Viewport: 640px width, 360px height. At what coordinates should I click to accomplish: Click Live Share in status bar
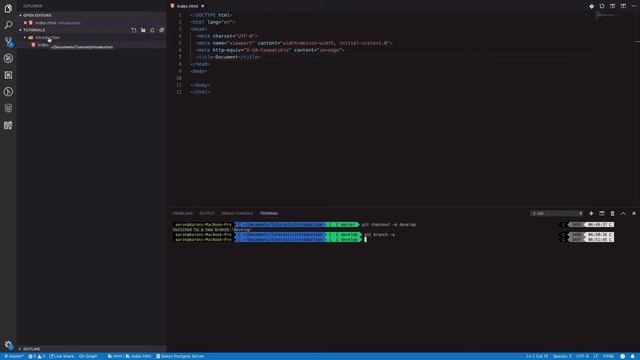pyautogui.click(x=62, y=356)
